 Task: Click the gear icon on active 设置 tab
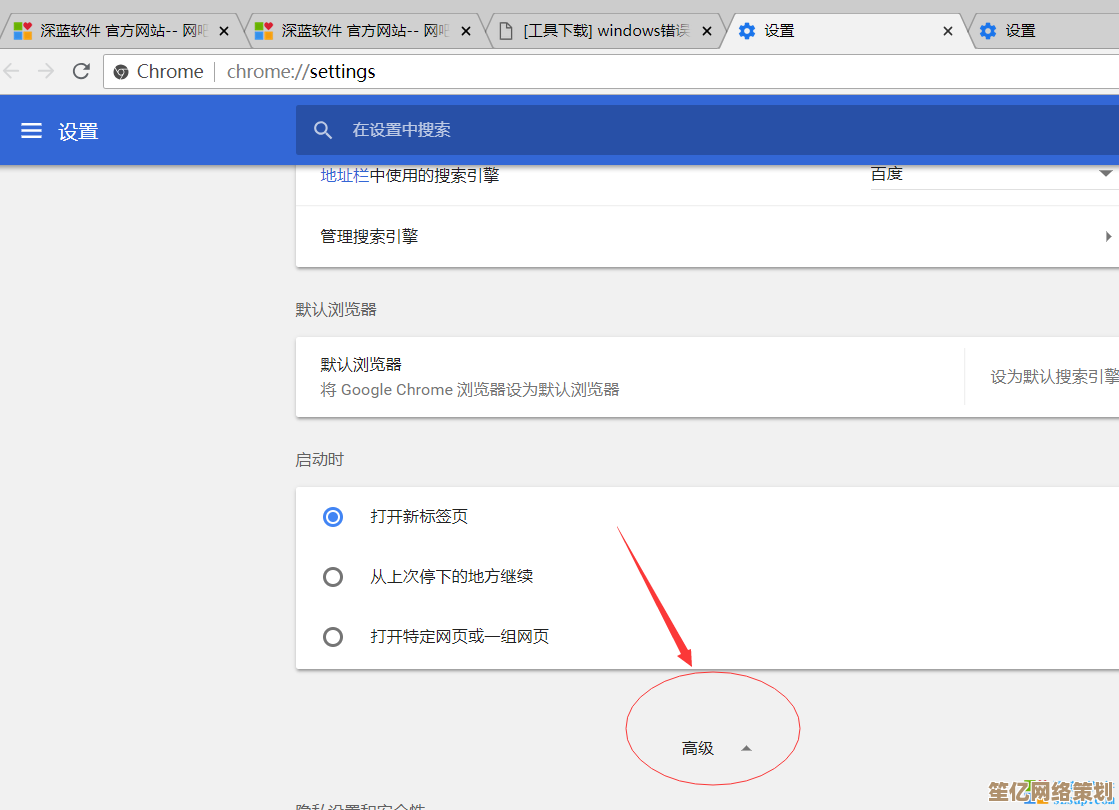coord(747,31)
